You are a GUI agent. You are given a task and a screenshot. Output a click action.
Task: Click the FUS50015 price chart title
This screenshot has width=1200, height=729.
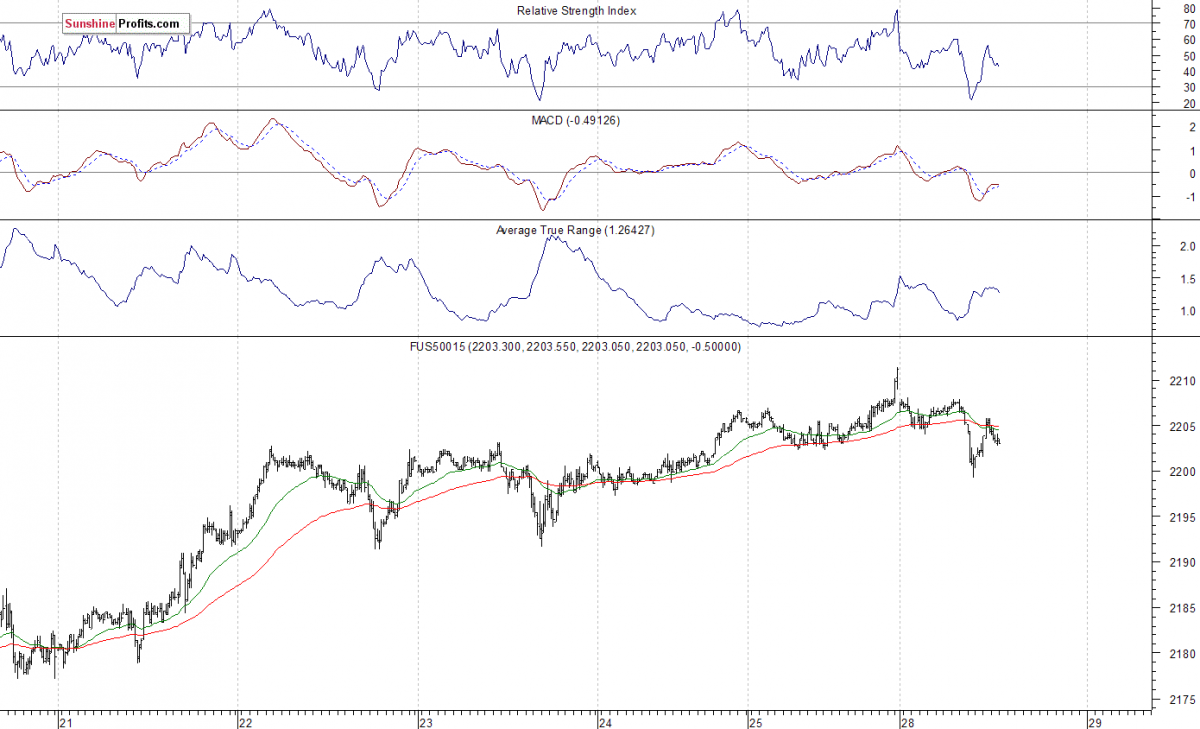click(577, 347)
